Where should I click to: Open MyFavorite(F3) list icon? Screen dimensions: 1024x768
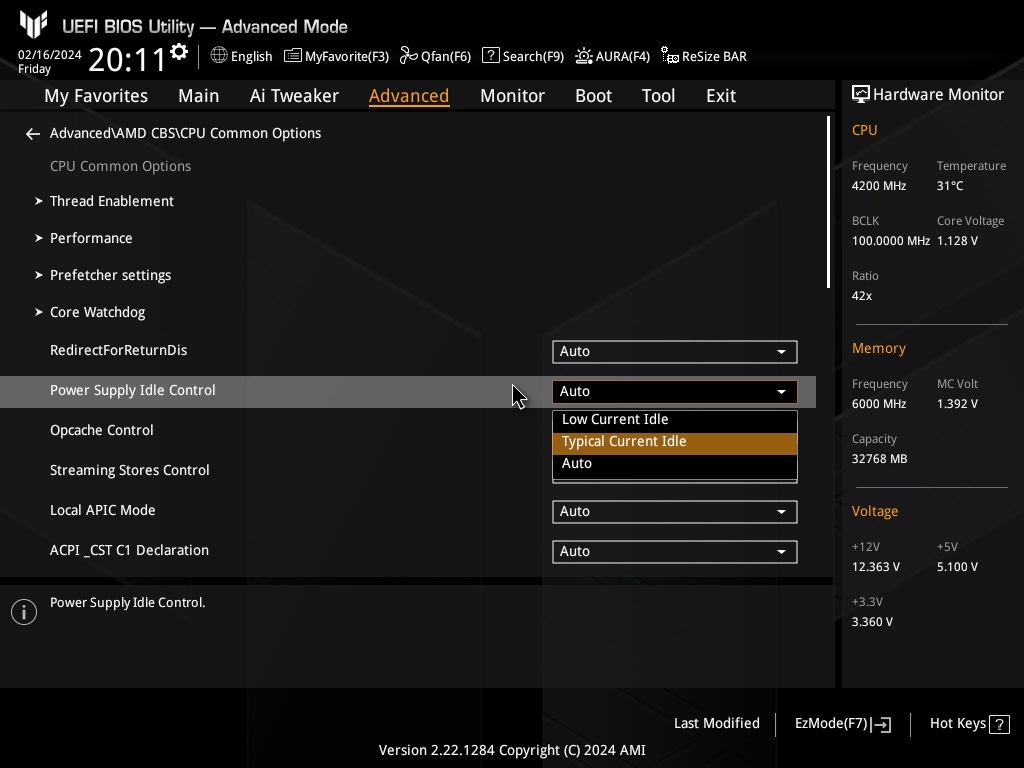tap(293, 56)
